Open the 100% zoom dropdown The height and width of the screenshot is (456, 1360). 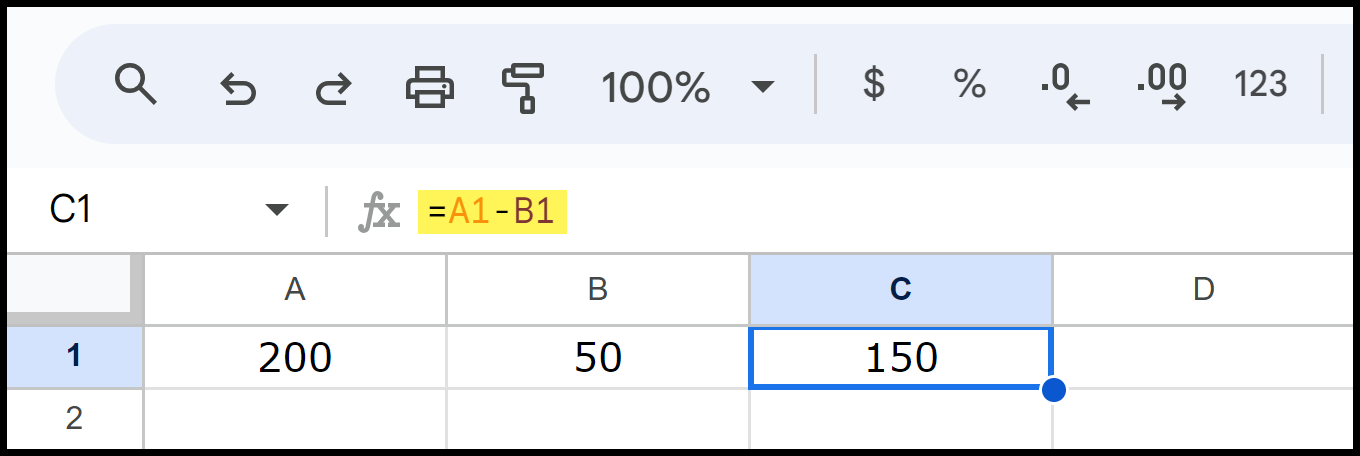click(x=688, y=87)
